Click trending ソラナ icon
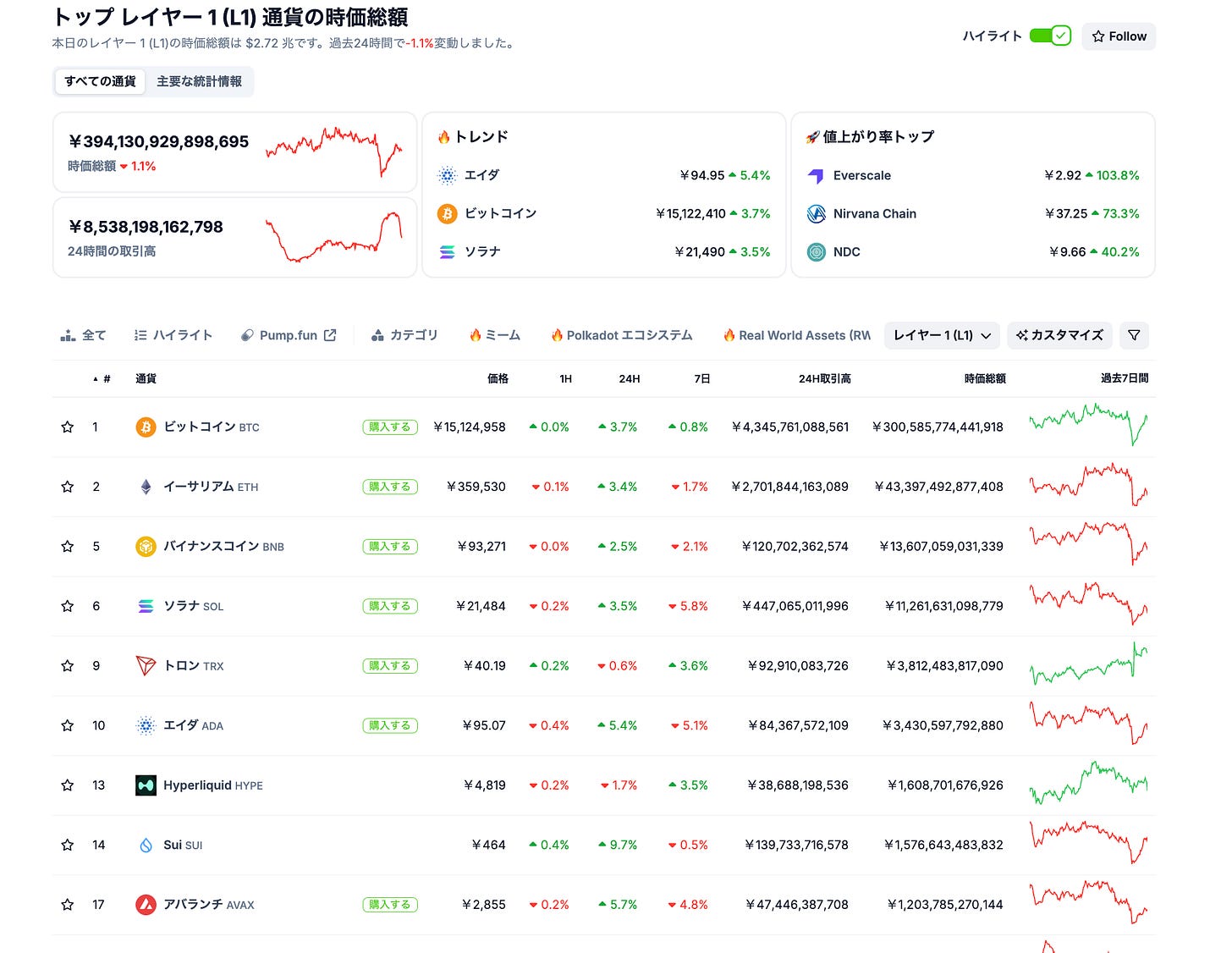 (x=447, y=251)
